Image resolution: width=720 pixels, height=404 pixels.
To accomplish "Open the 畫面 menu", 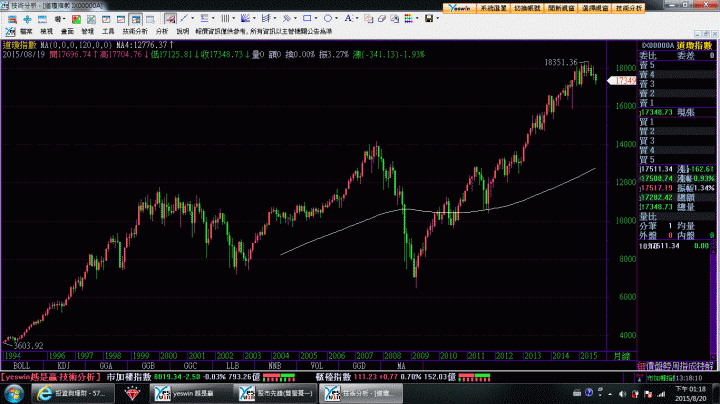I will (67, 31).
